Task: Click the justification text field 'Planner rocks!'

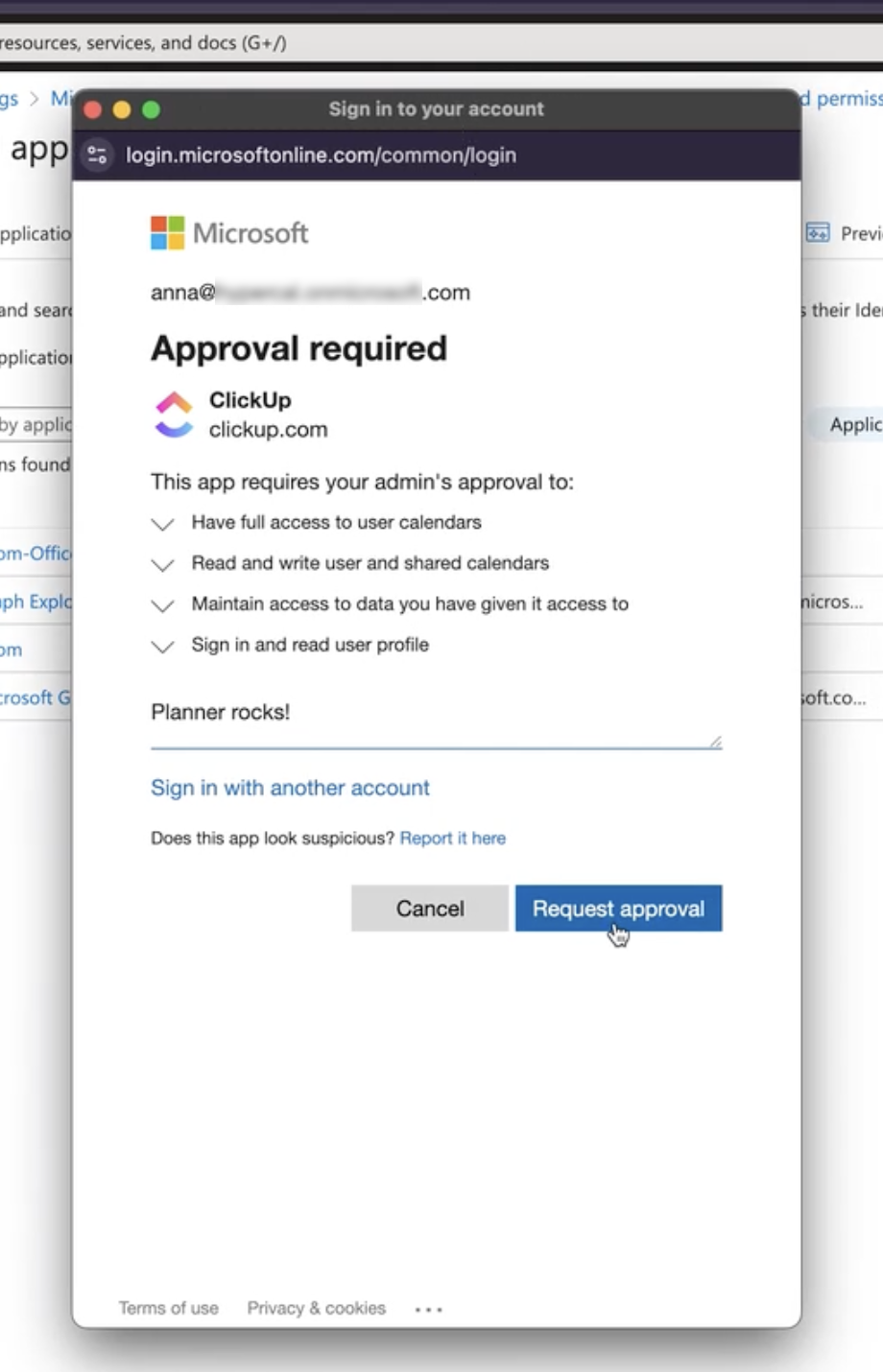Action: [x=436, y=720]
